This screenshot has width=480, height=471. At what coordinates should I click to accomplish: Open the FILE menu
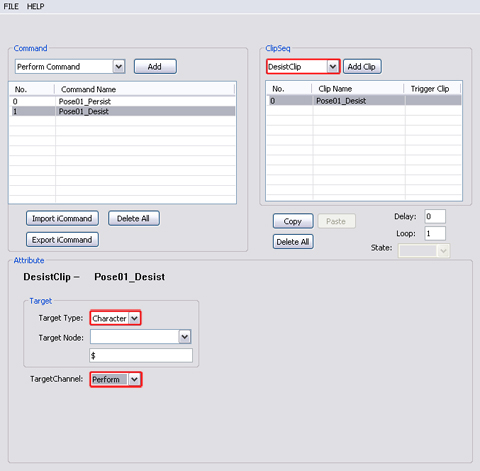(x=11, y=6)
